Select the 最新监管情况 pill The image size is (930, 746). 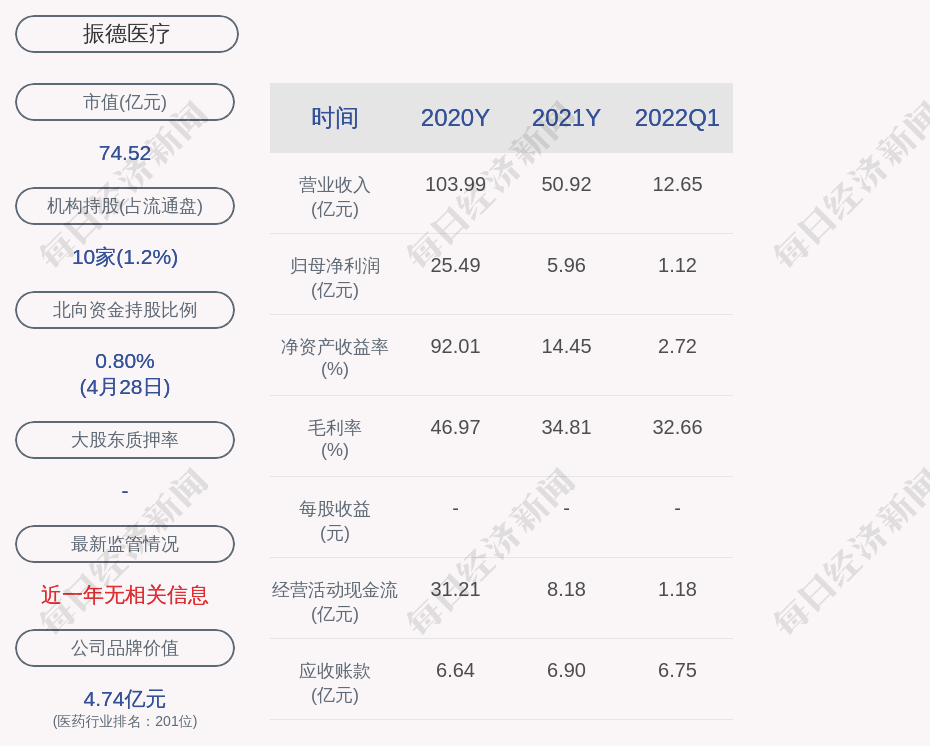(125, 544)
